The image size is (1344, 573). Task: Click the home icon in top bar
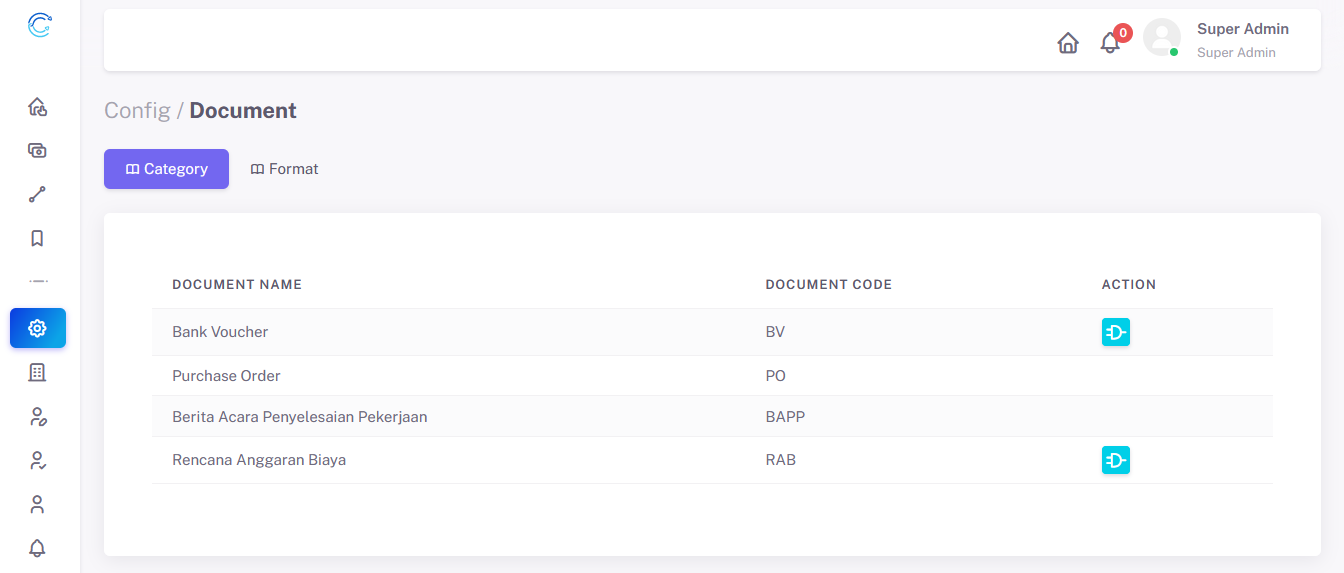pyautogui.click(x=1068, y=43)
